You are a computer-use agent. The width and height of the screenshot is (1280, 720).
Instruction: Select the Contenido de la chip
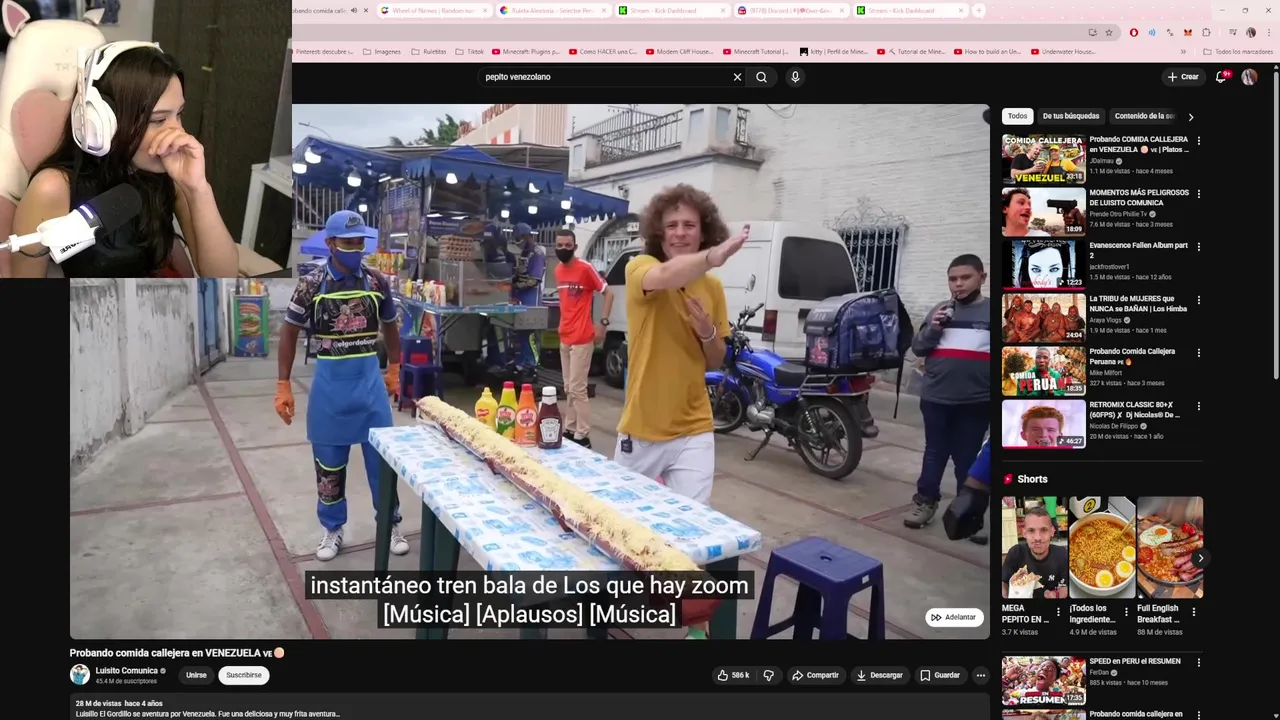coord(1145,116)
